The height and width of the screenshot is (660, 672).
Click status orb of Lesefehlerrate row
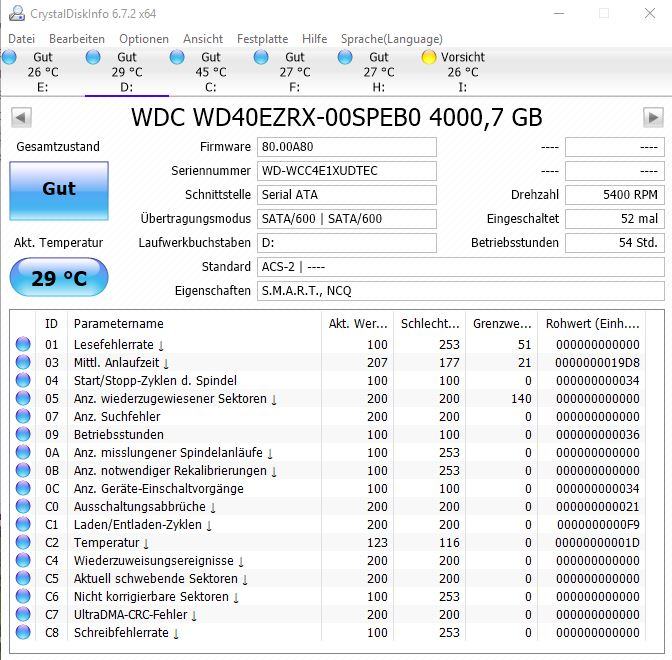click(23, 344)
